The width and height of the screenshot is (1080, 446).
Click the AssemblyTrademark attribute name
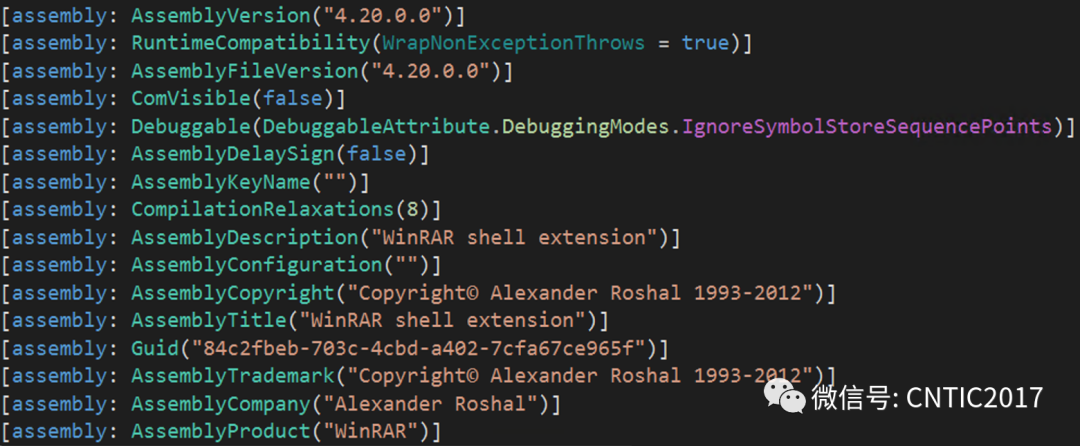[230, 376]
